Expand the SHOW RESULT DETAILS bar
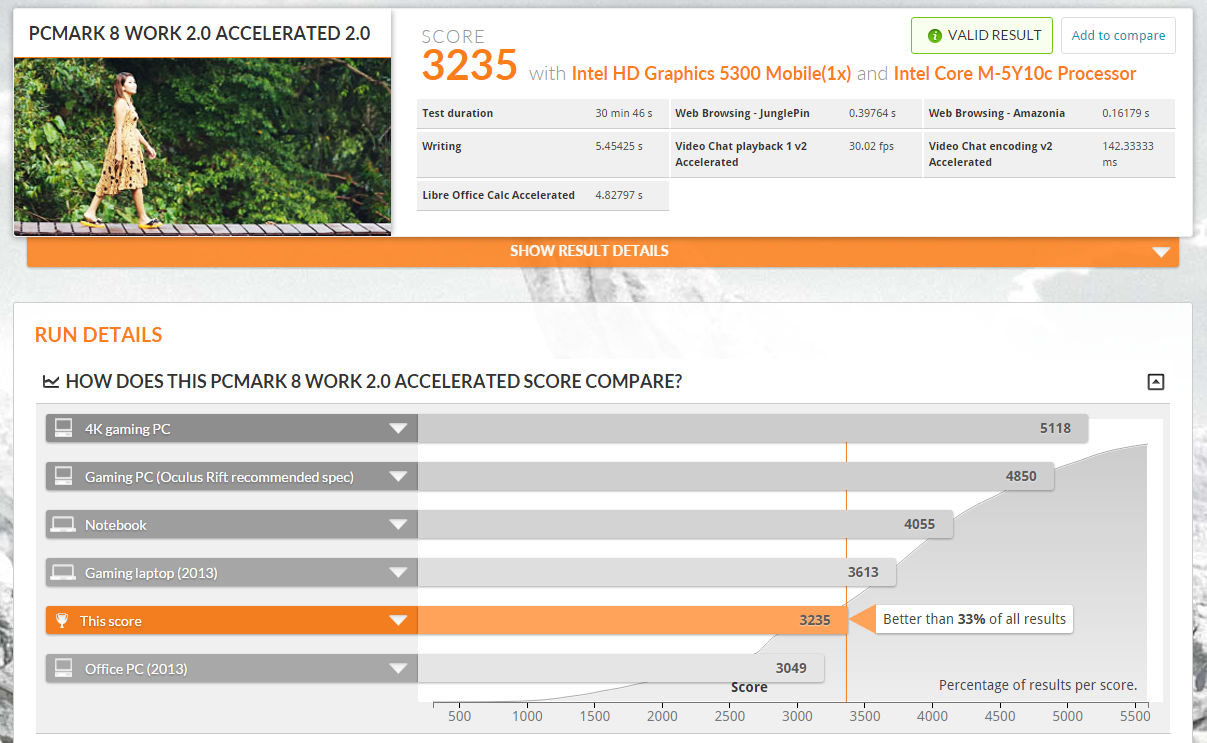The width and height of the screenshot is (1207, 743). (603, 251)
